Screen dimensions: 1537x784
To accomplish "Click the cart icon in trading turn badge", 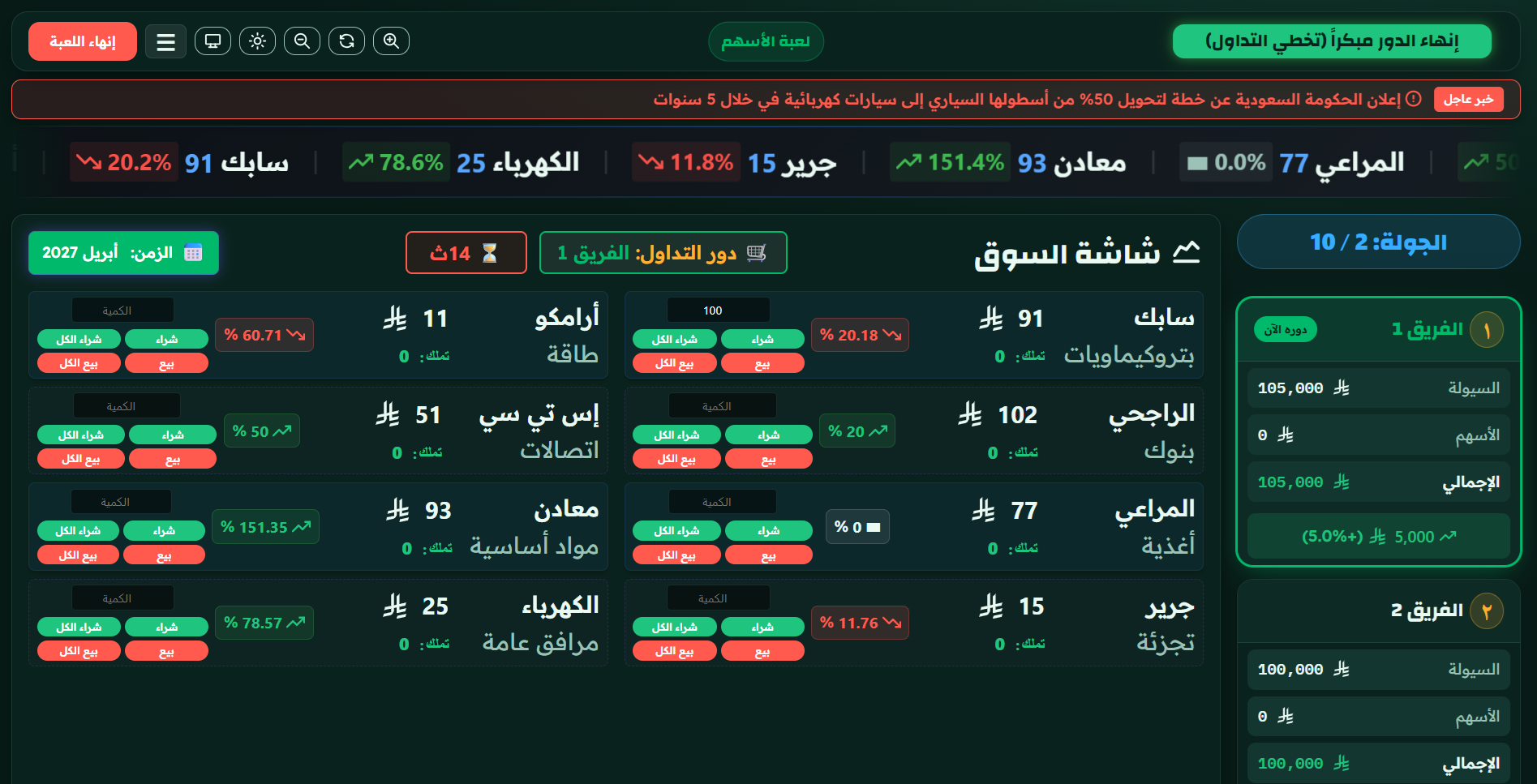I will (756, 253).
